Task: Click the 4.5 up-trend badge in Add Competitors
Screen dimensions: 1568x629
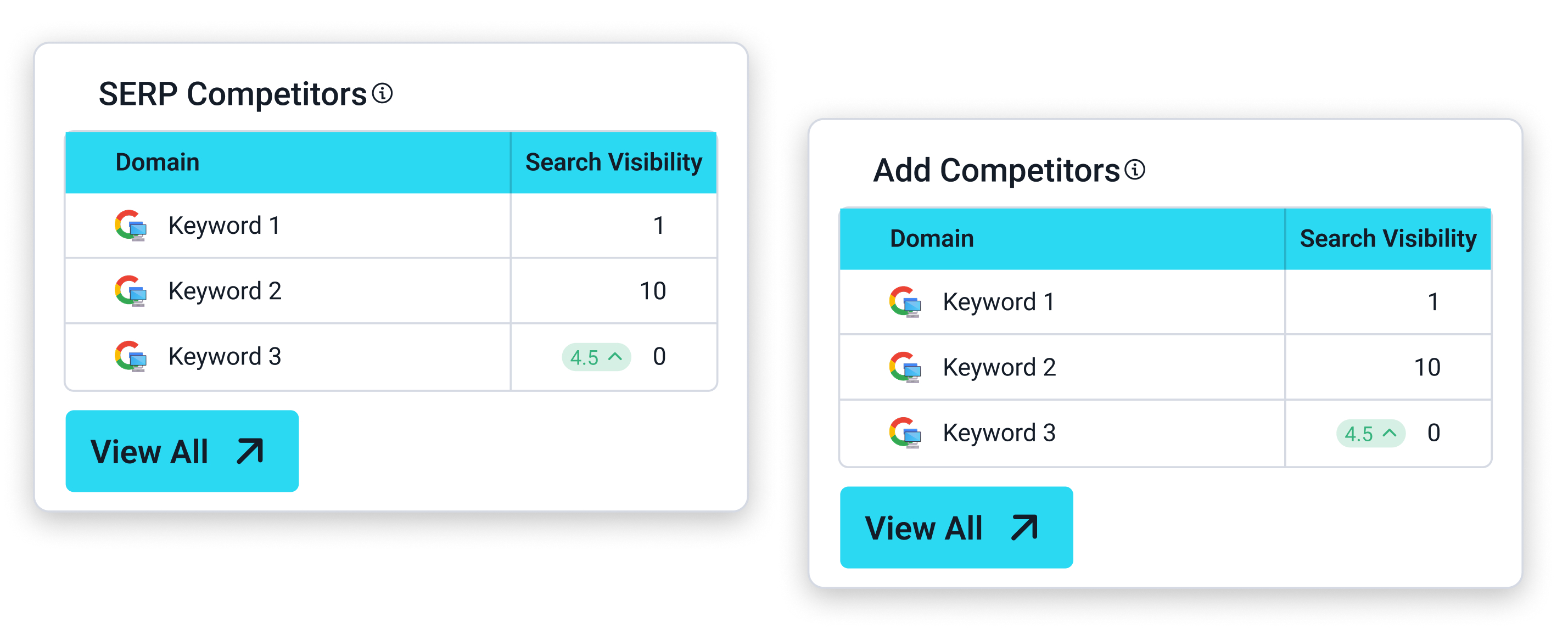Action: point(1370,434)
